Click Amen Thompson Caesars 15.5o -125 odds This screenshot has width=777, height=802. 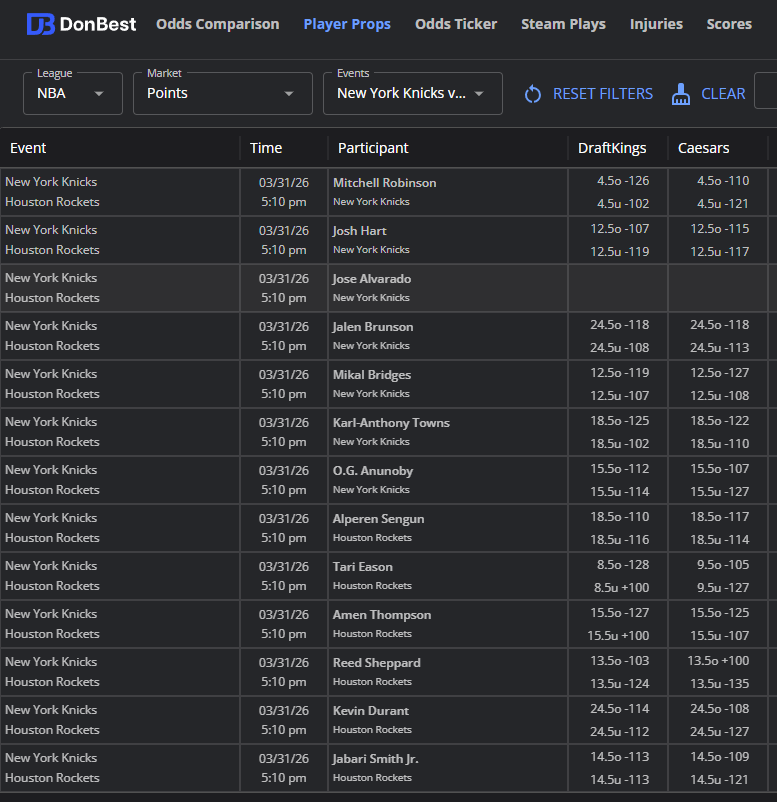tap(720, 613)
